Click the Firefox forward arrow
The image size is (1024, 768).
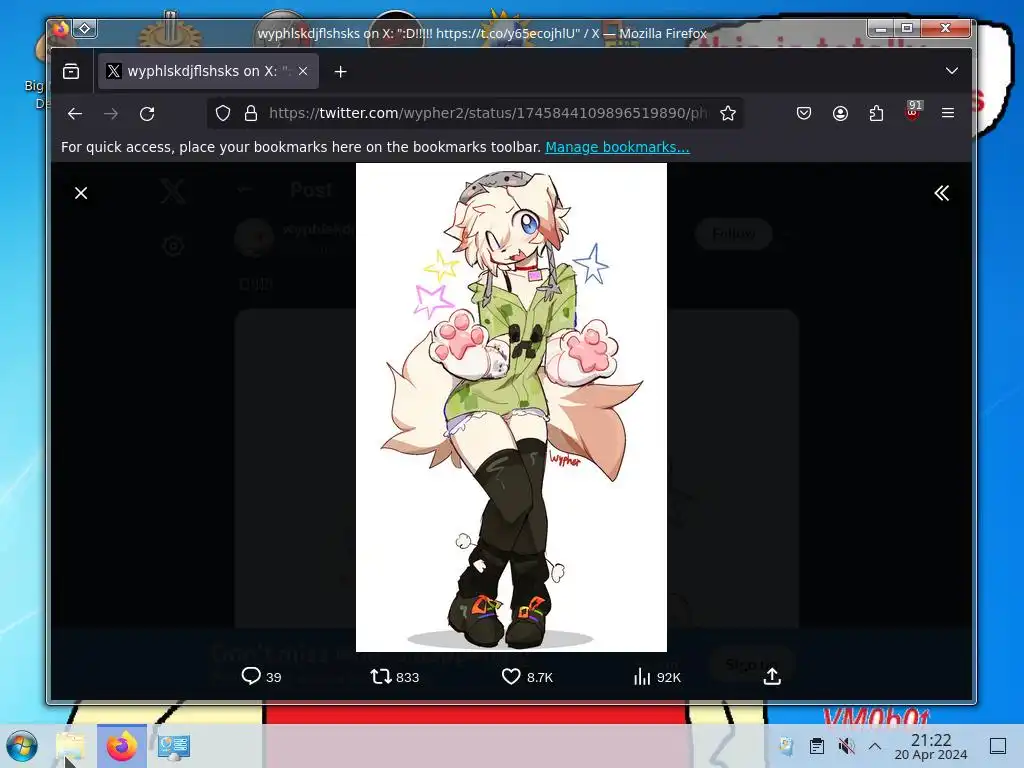coord(111,114)
